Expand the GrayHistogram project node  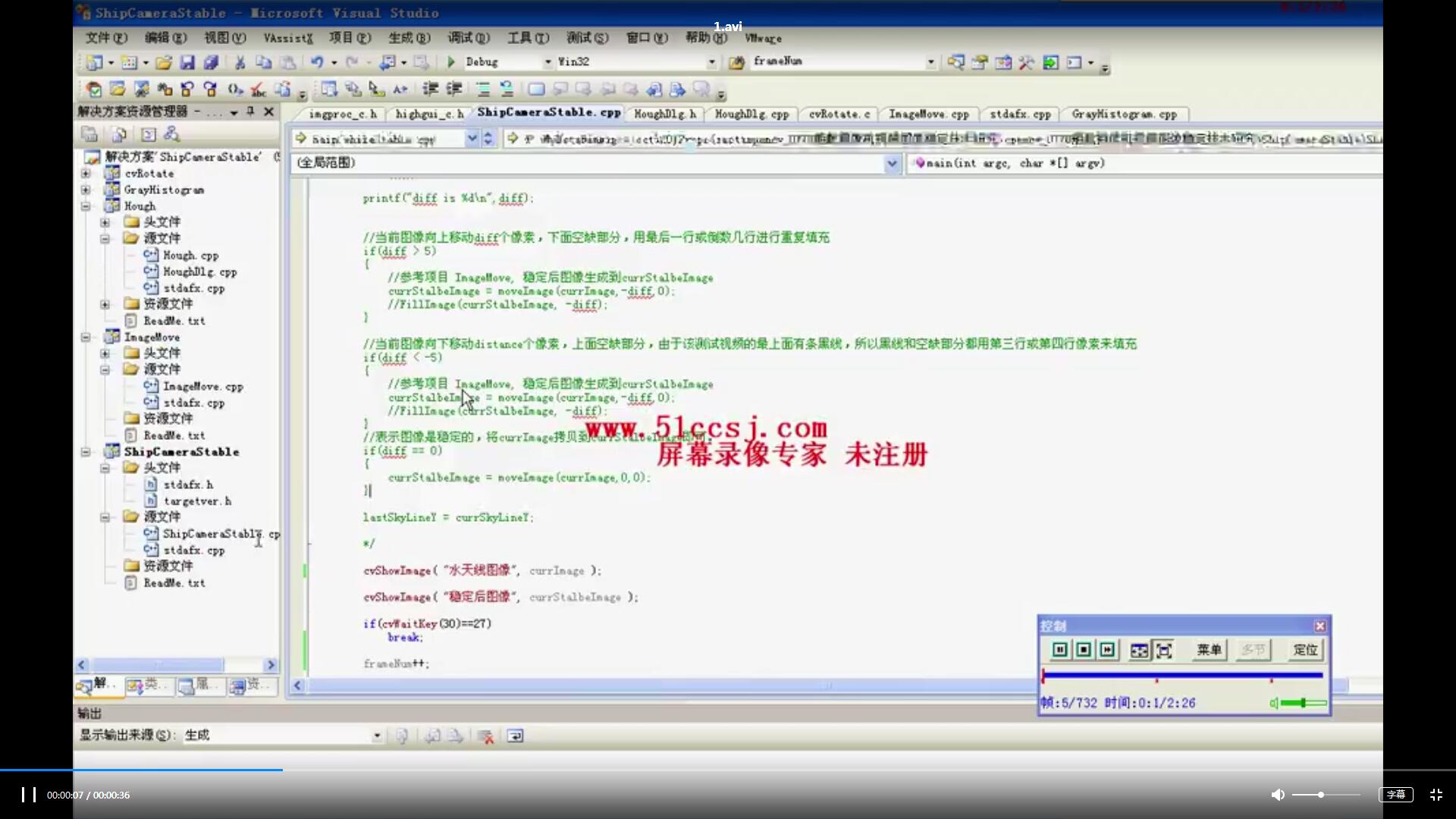tap(86, 190)
